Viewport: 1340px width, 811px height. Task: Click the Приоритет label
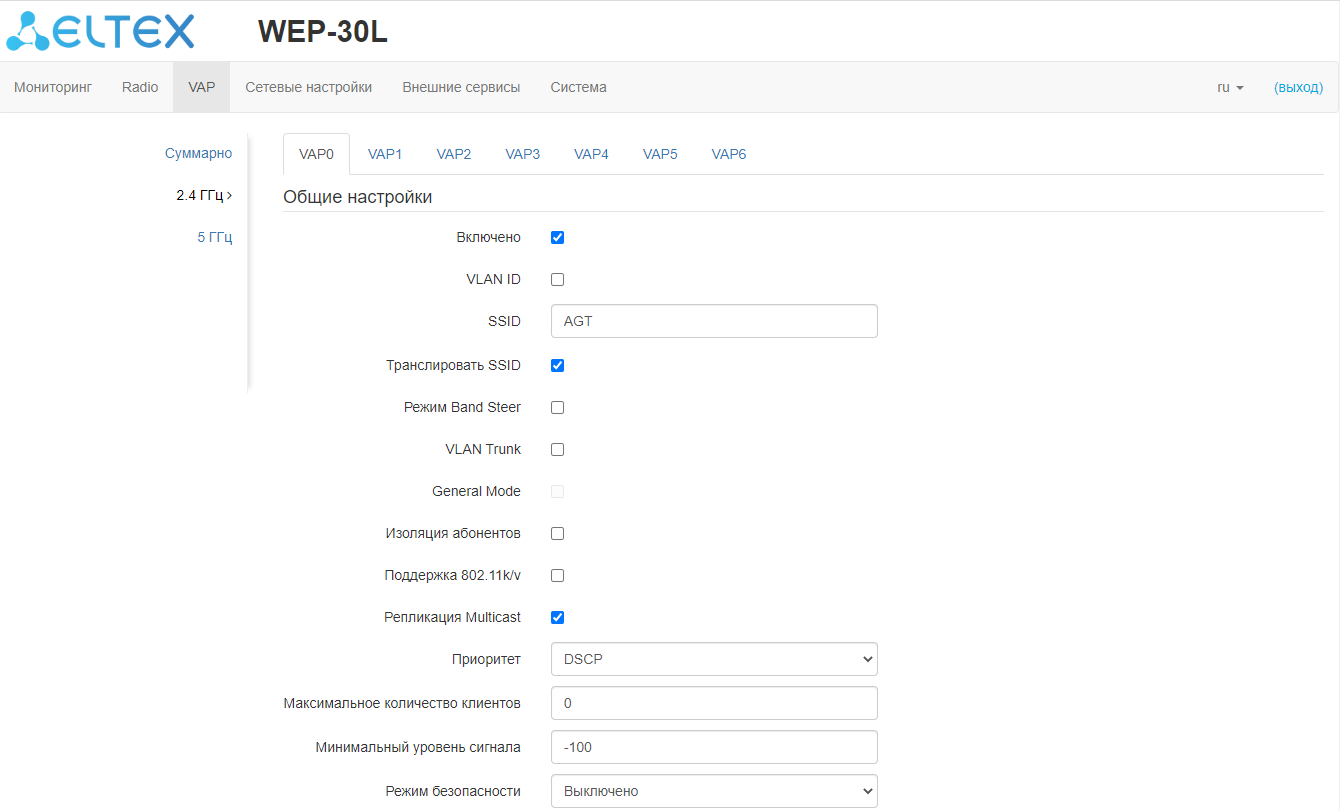pyautogui.click(x=486, y=659)
